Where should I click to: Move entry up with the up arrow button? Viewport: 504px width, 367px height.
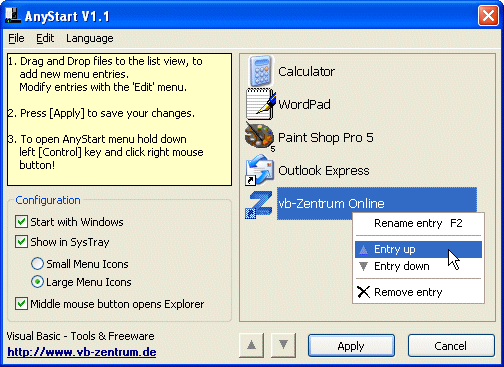pyautogui.click(x=251, y=345)
